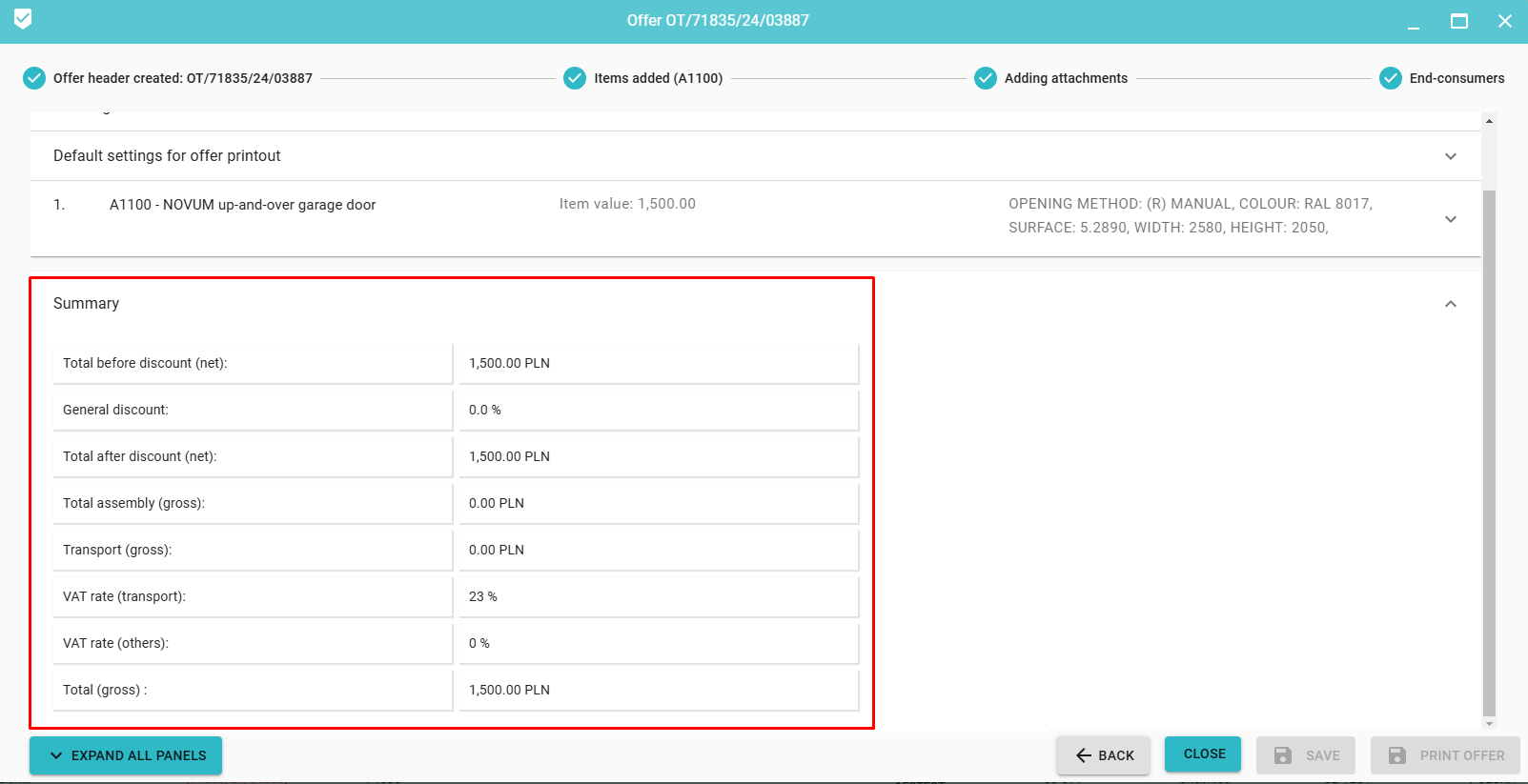1528x784 pixels.
Task: Click the scrollbar up arrow
Action: pyautogui.click(x=1489, y=121)
